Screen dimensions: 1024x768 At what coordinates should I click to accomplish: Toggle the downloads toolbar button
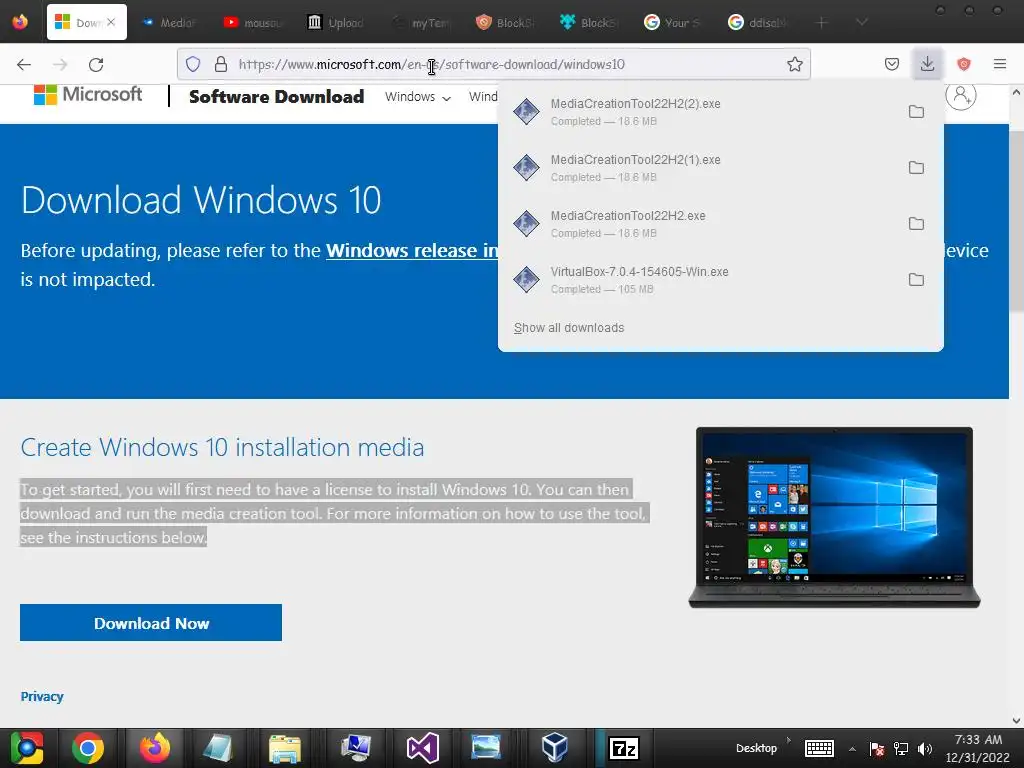tap(927, 64)
